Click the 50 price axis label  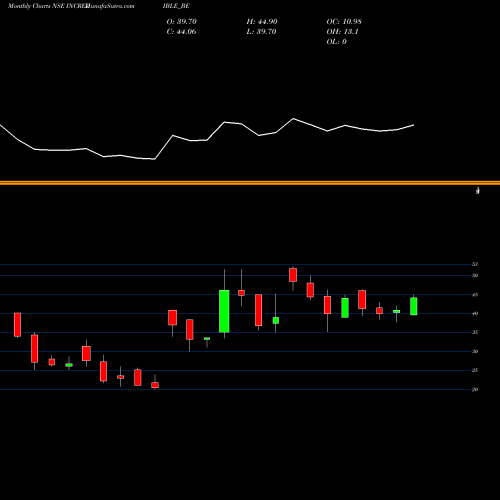(x=475, y=275)
